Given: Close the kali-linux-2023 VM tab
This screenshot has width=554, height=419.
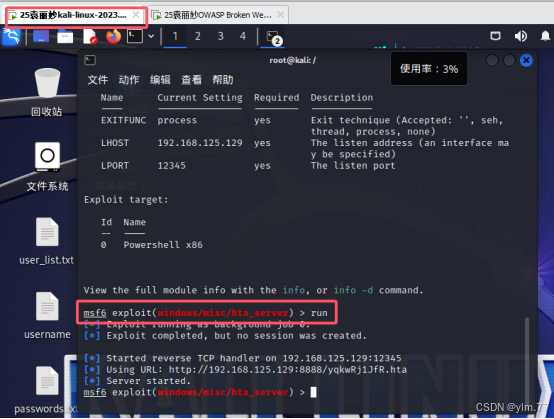Looking at the screenshot, I should point(136,14).
